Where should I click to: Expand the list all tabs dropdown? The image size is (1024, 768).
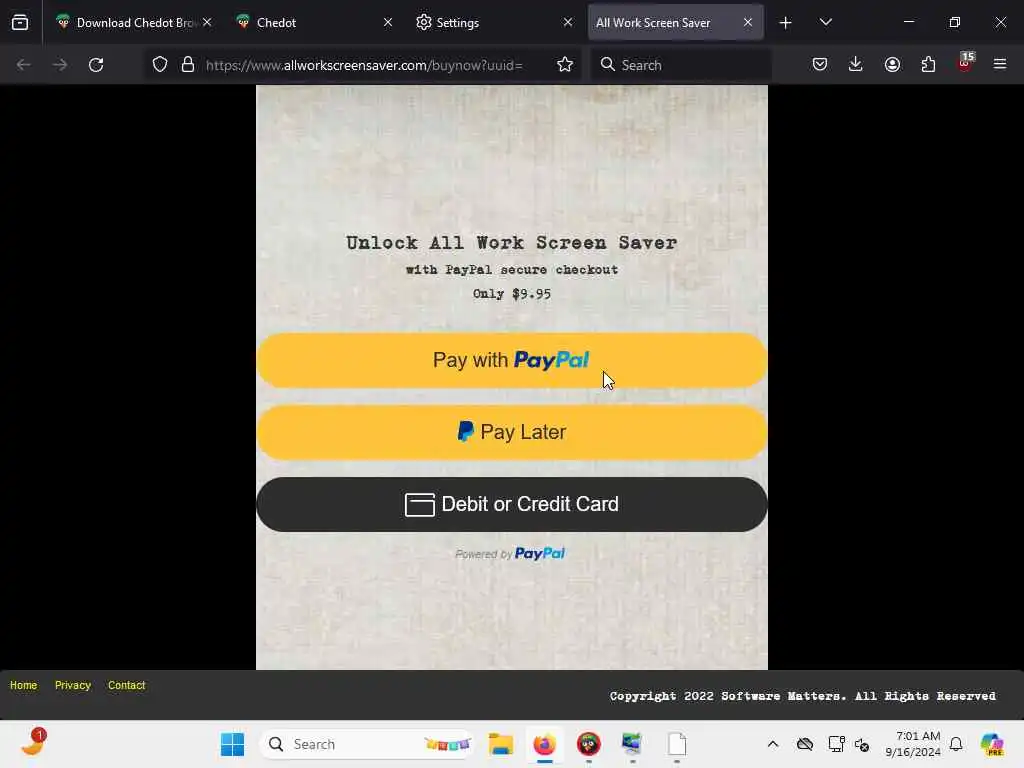tap(826, 22)
